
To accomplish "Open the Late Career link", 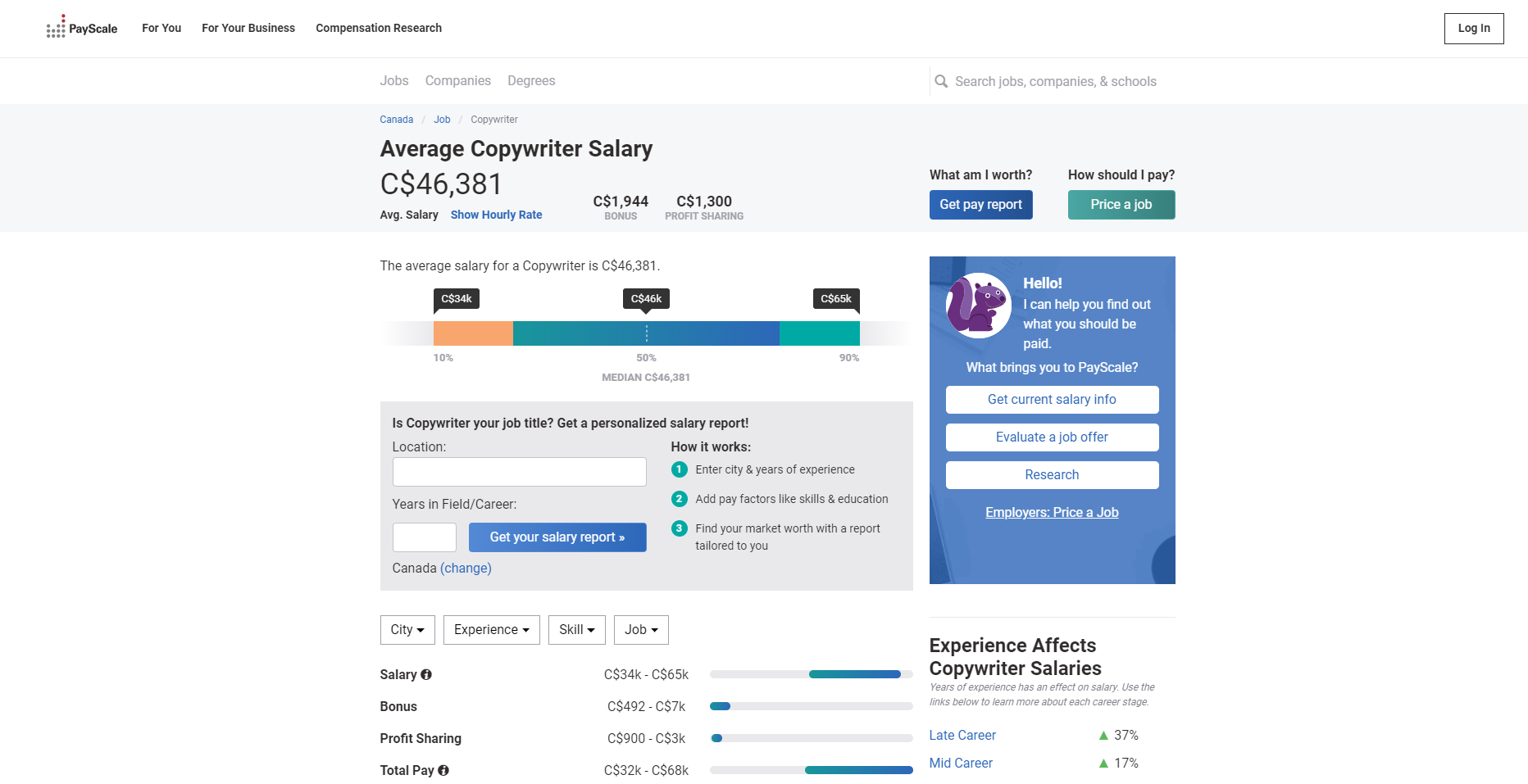I will [x=962, y=736].
